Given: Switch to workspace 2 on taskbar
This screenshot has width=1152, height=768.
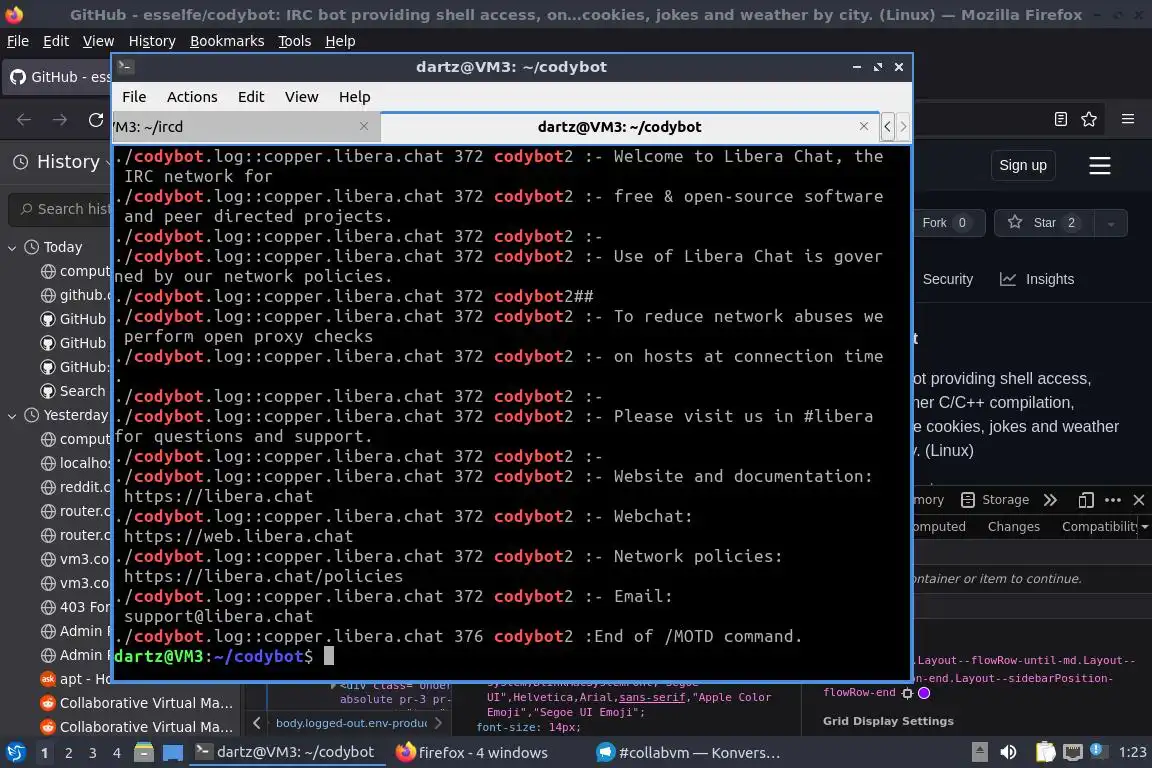Looking at the screenshot, I should coord(68,753).
